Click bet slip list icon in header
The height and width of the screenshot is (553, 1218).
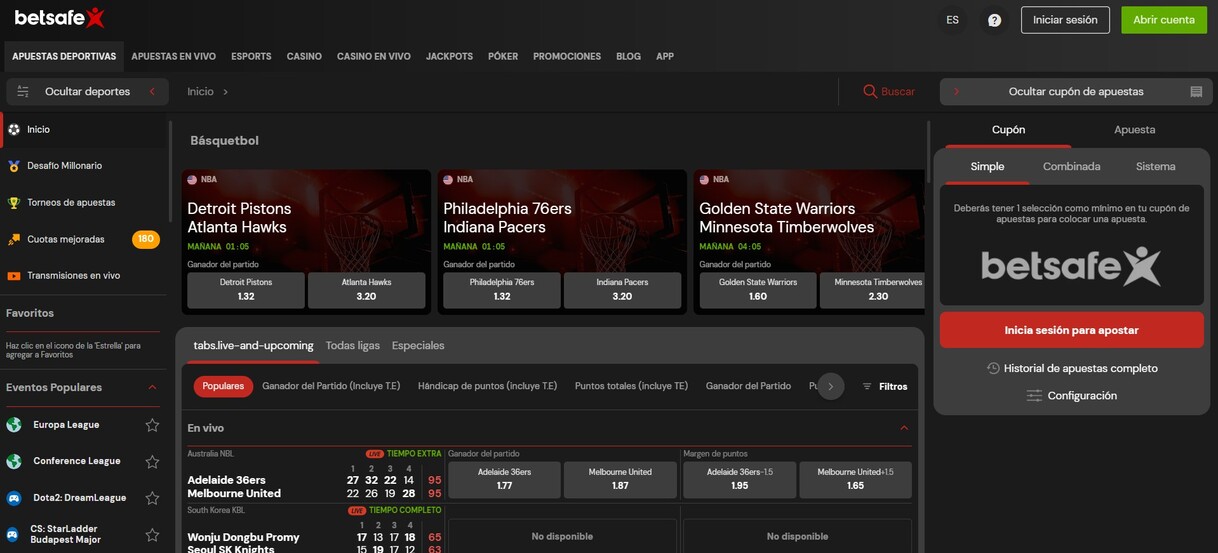[1196, 92]
